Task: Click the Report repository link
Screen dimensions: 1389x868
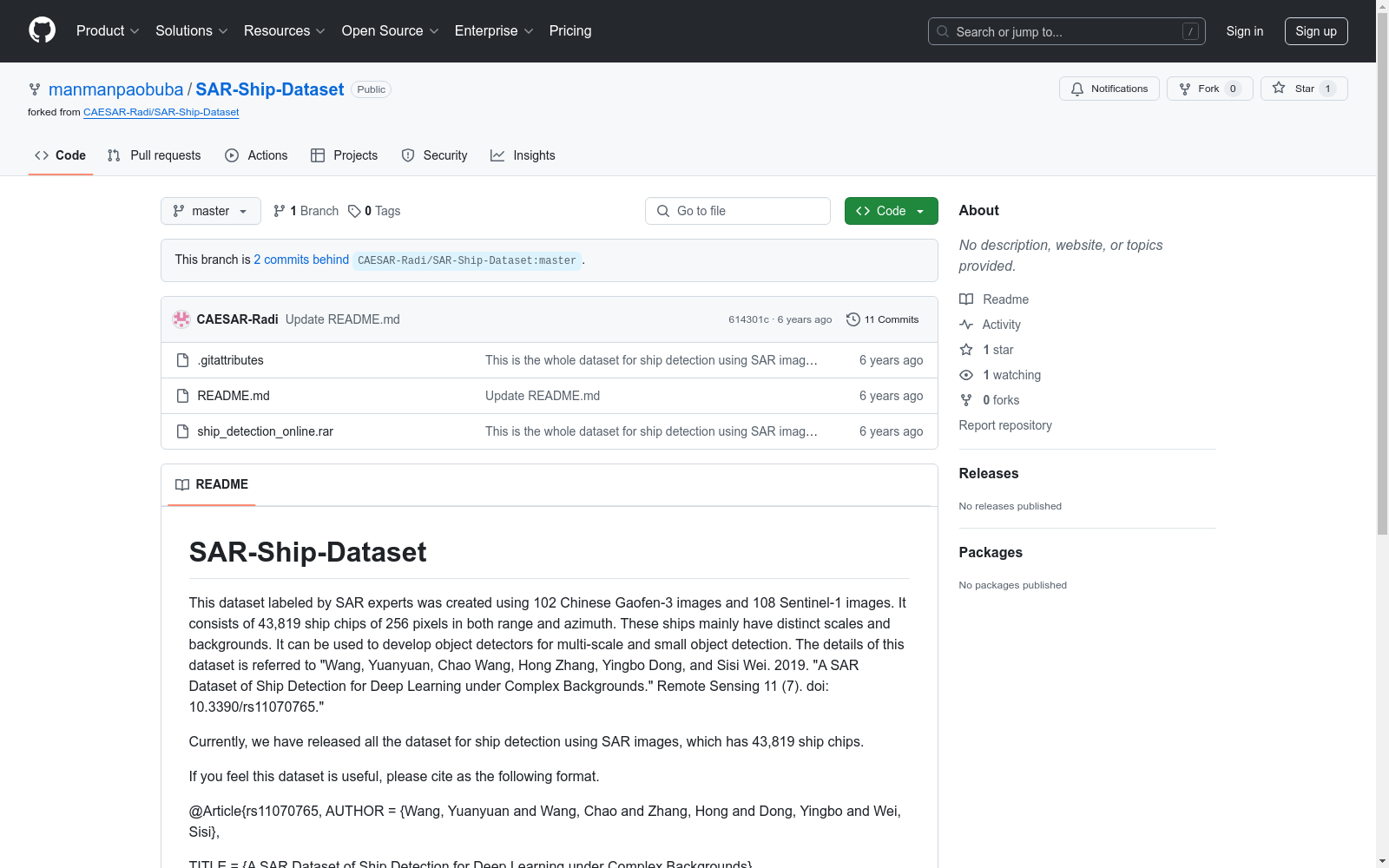Action: coord(1005,425)
